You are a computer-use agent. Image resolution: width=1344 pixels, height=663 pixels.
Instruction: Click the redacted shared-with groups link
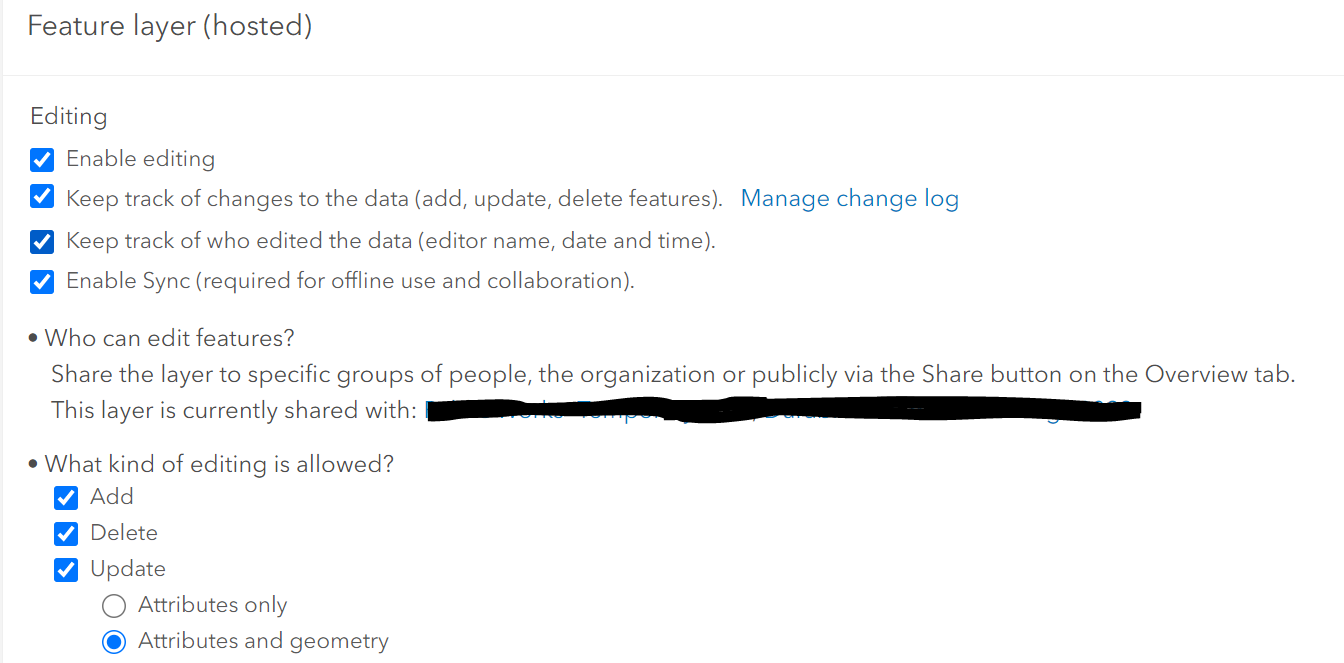point(780,411)
